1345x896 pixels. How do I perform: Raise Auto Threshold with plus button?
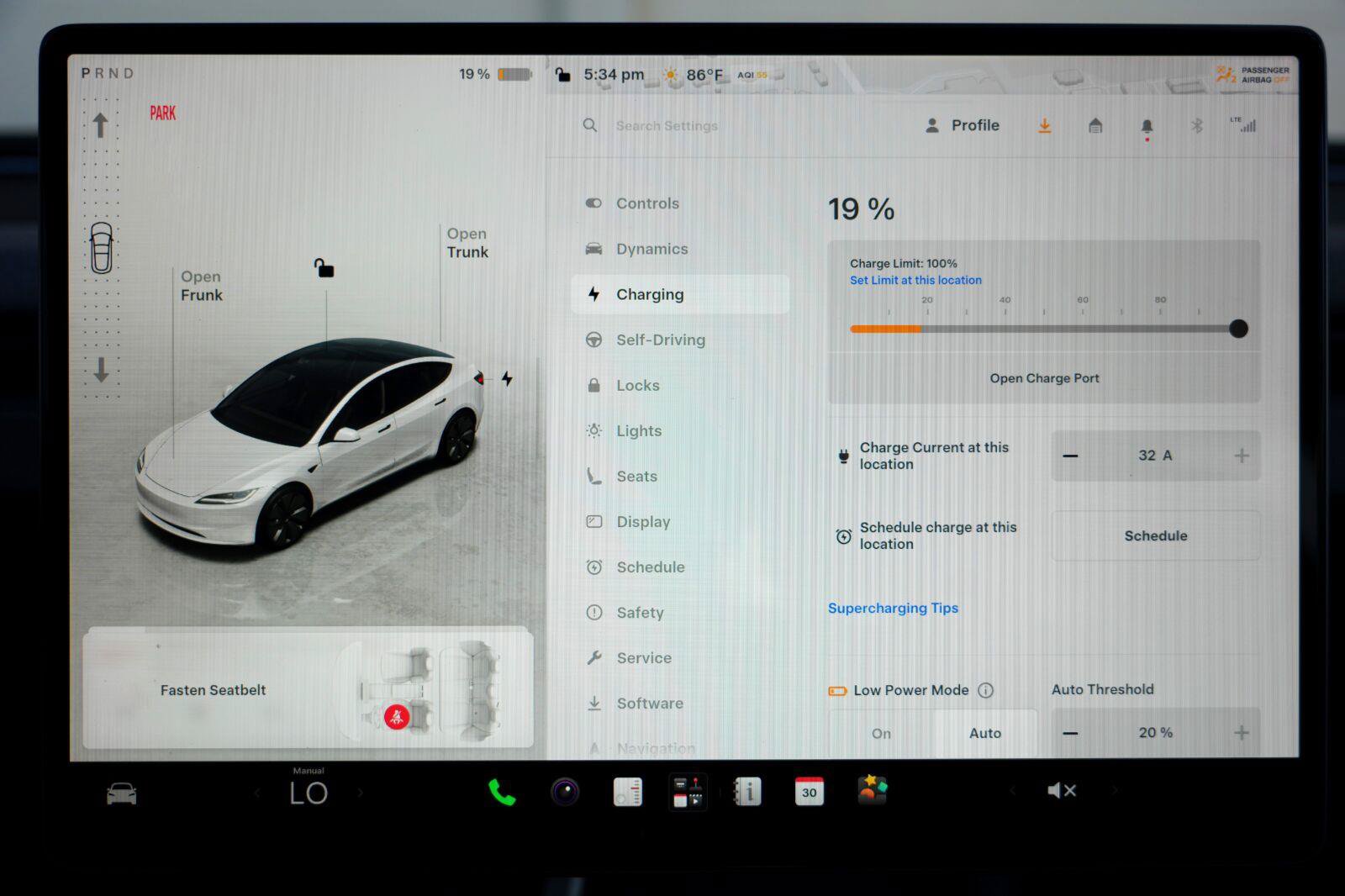pyautogui.click(x=1242, y=733)
